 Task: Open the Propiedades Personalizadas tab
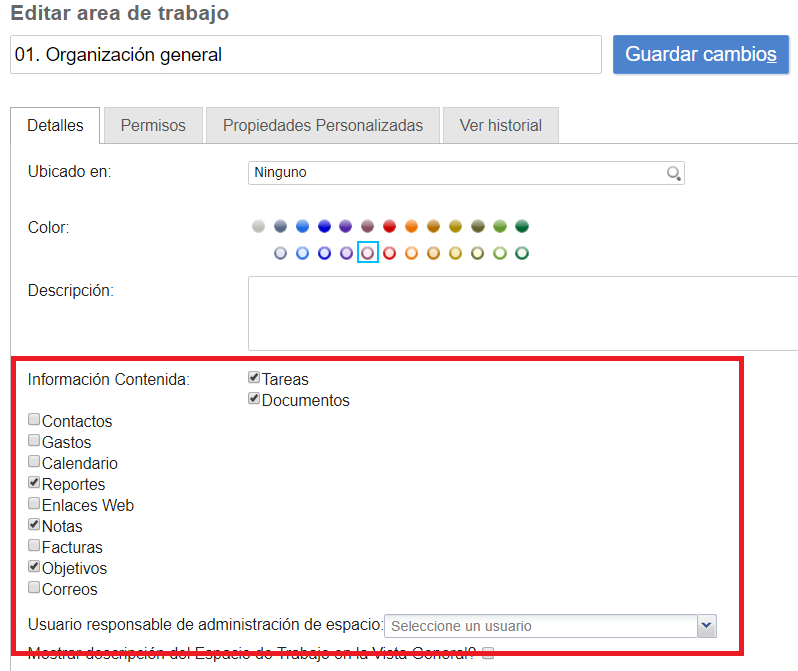(x=322, y=126)
